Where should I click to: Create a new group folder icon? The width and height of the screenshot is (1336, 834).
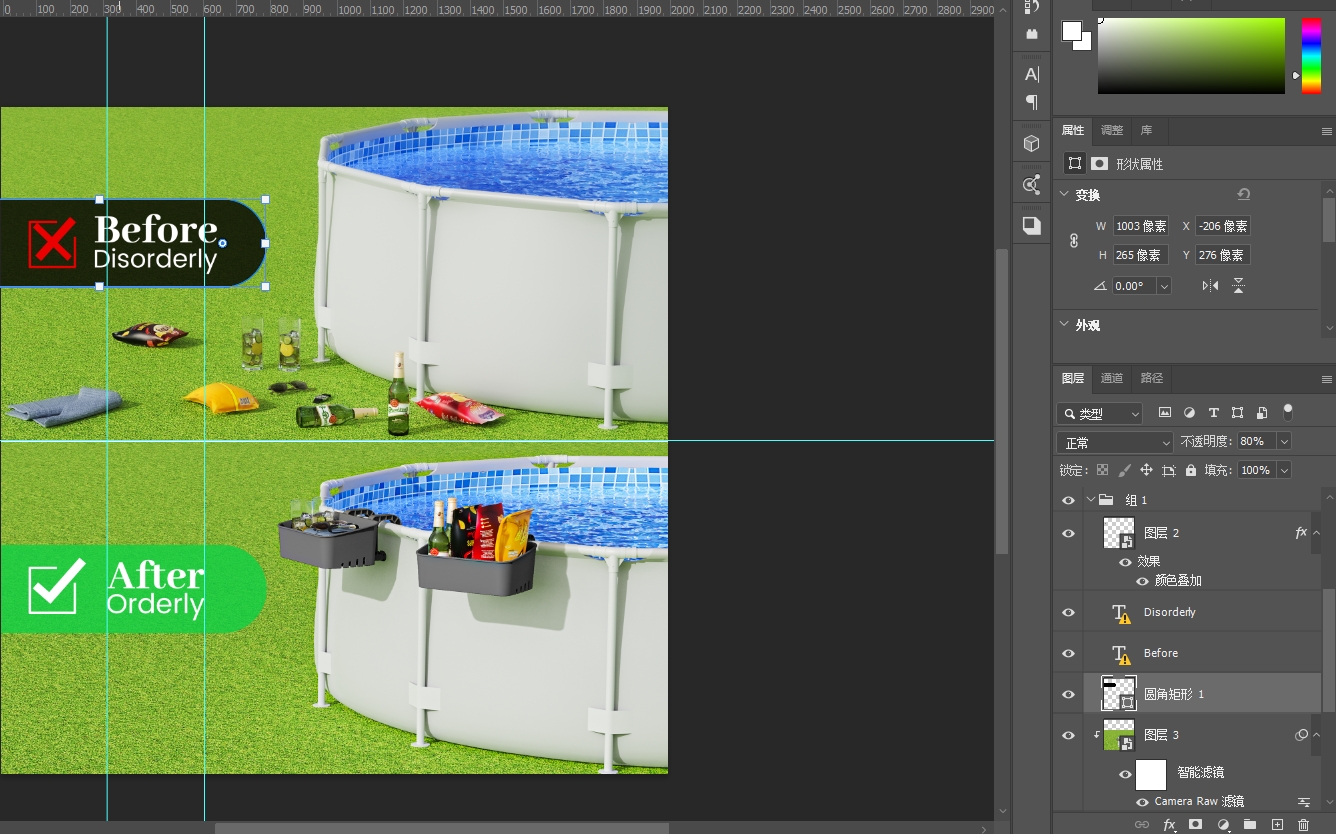(1250, 825)
